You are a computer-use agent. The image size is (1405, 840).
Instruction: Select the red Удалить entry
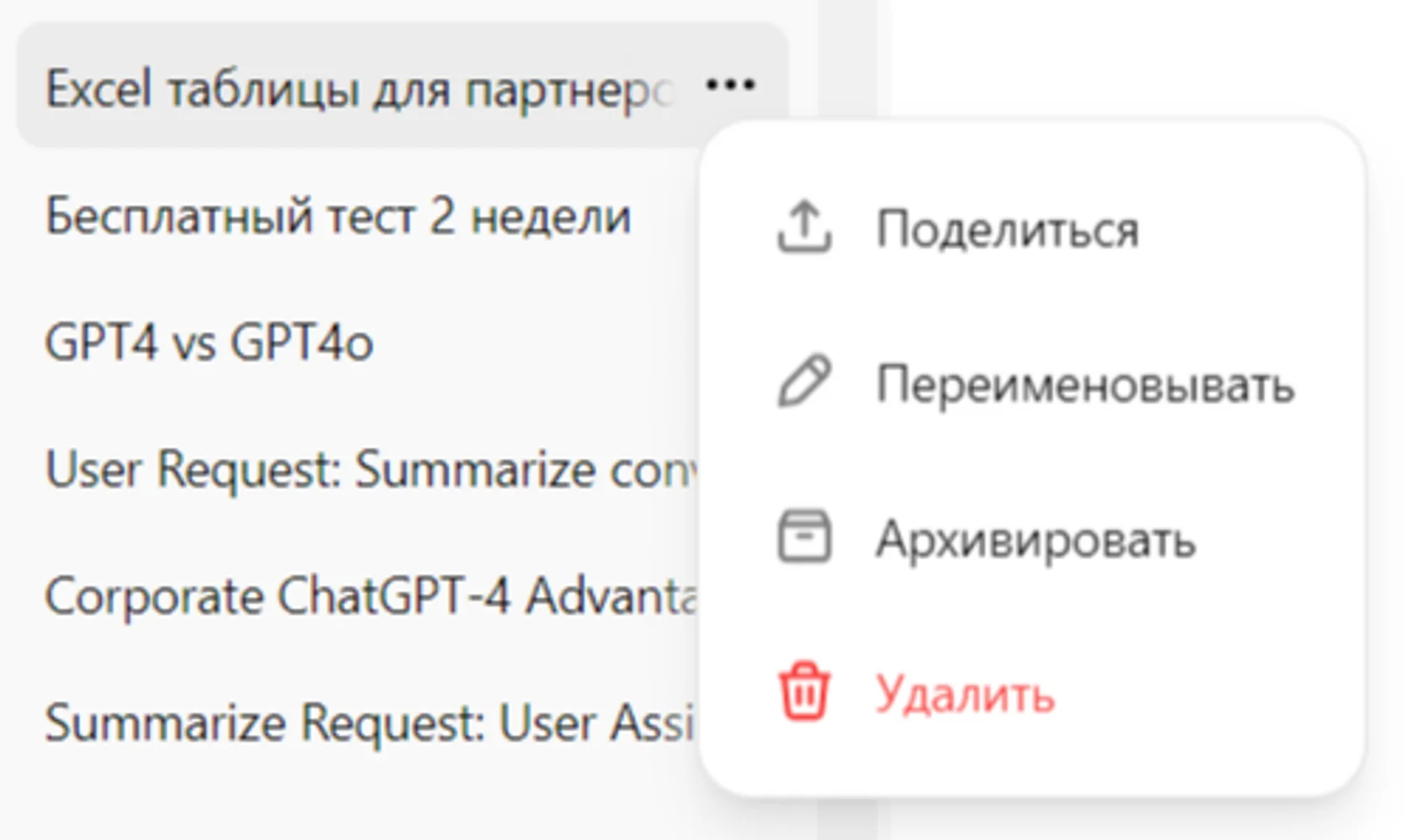(x=965, y=695)
